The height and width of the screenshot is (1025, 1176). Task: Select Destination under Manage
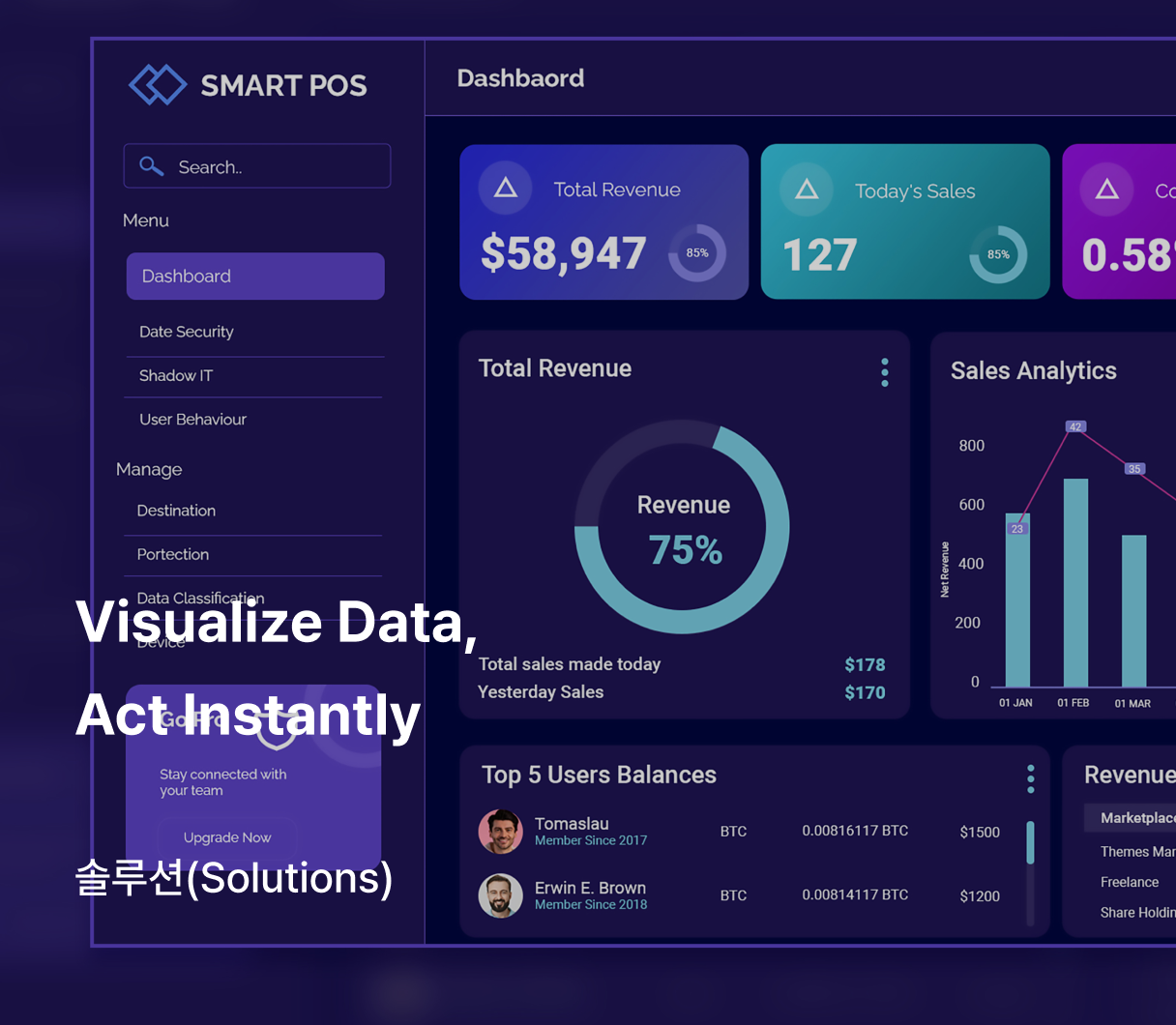[176, 511]
